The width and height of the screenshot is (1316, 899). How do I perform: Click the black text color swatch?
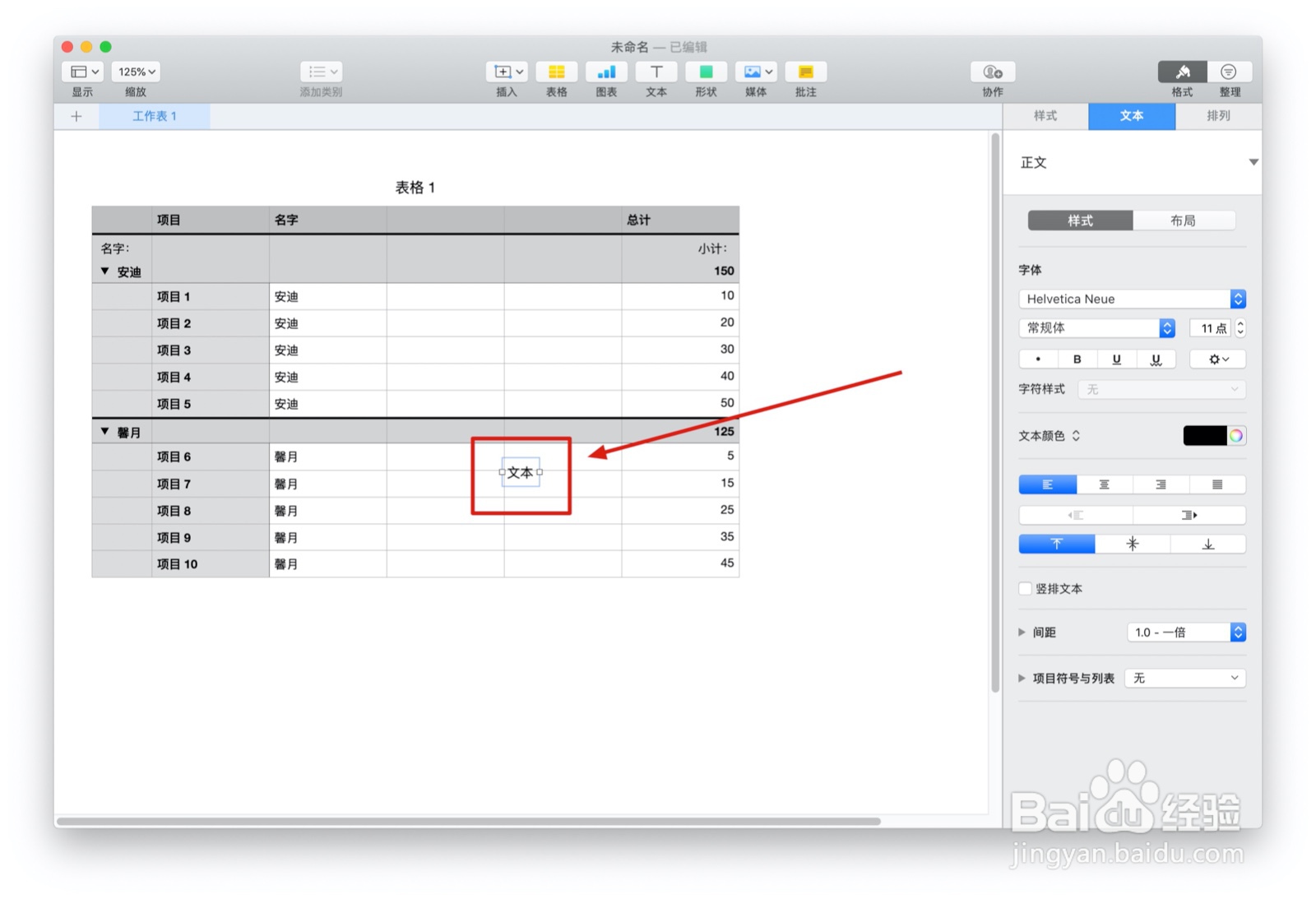tap(1205, 436)
